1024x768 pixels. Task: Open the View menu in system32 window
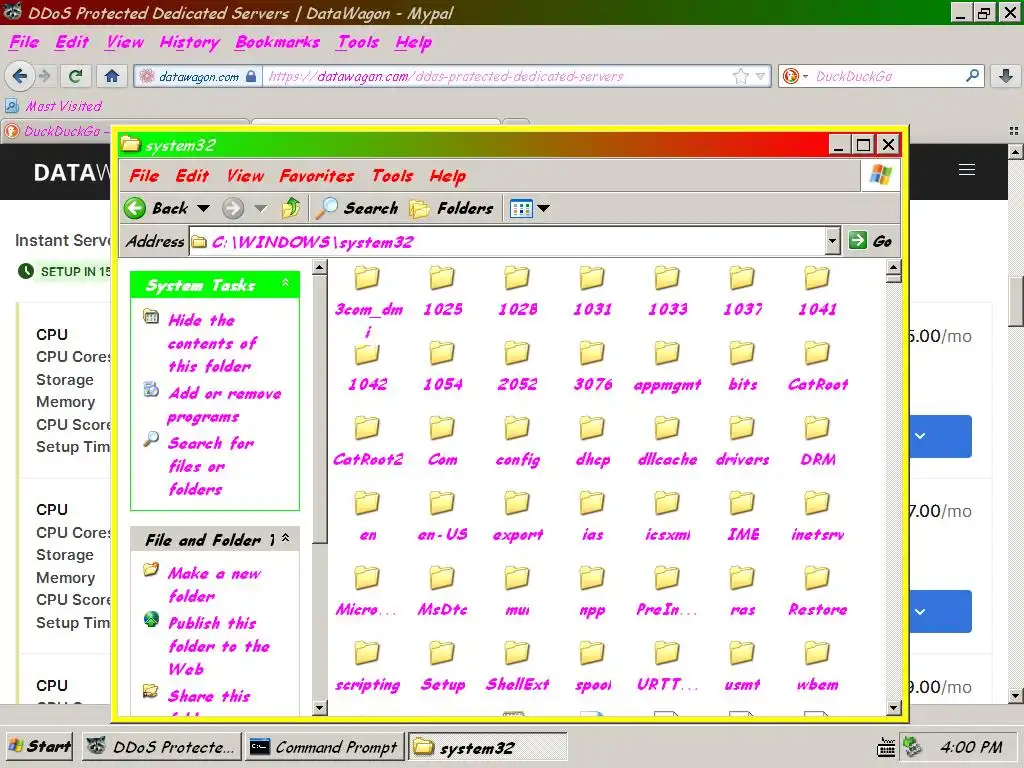pyautogui.click(x=245, y=176)
